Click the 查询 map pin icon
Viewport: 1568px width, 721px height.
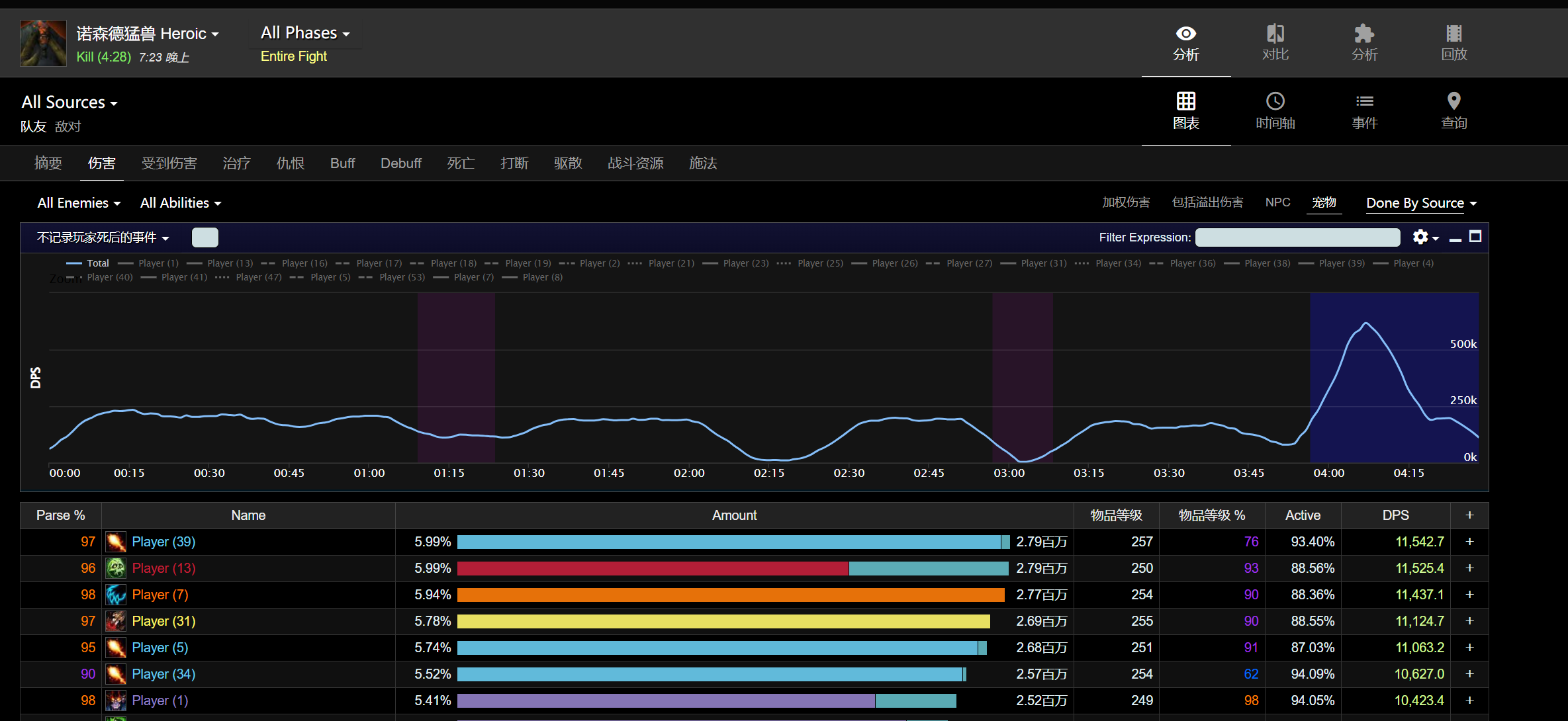[1453, 101]
